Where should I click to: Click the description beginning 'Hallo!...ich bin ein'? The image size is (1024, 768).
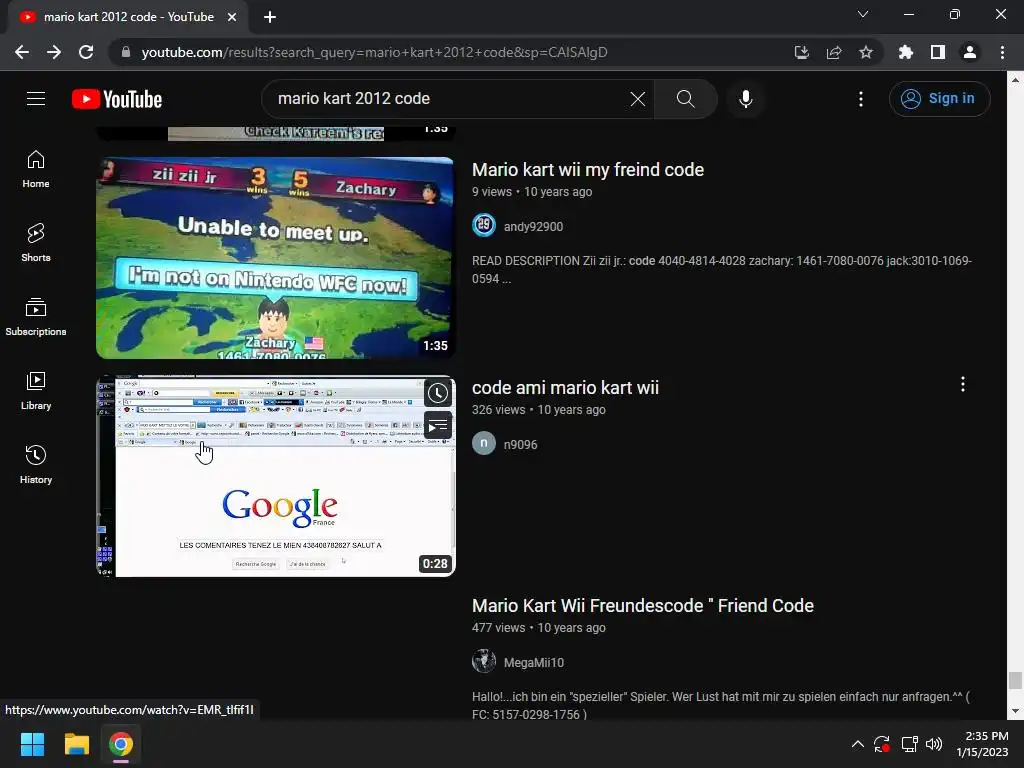click(721, 706)
